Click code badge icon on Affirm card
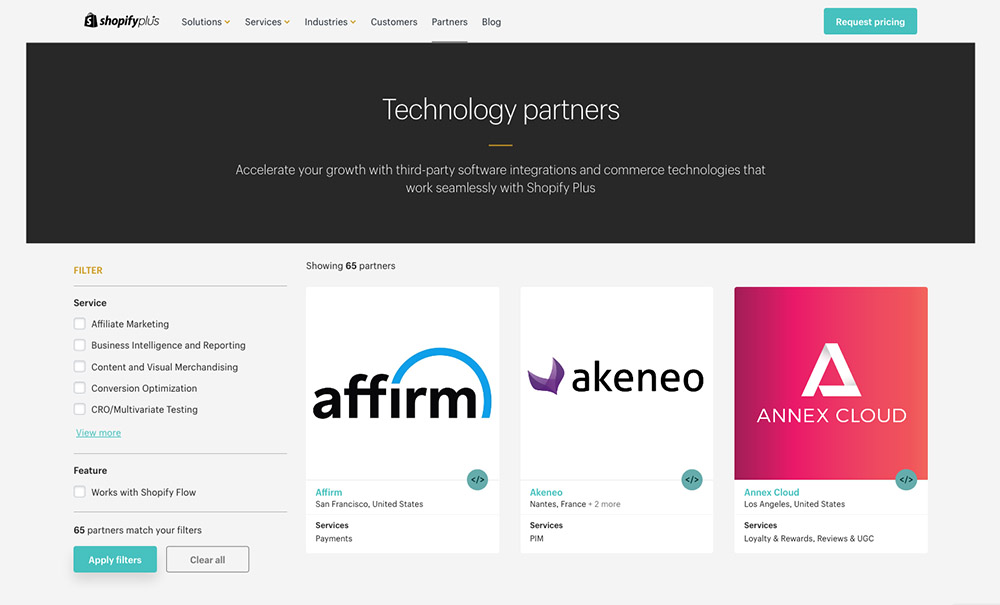The image size is (1000, 605). 477,480
